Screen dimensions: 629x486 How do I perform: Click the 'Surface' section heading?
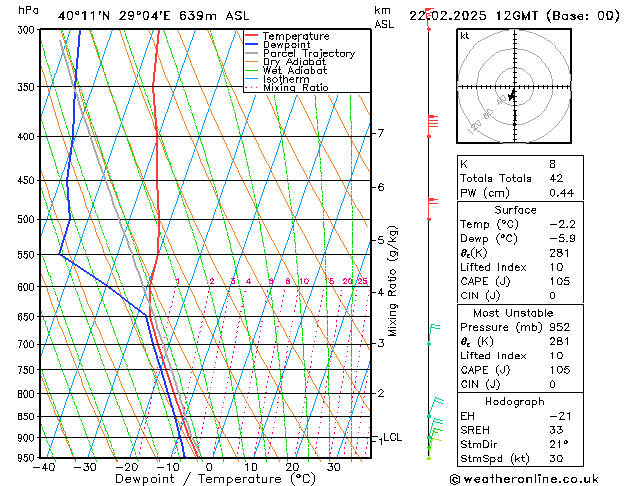click(515, 210)
